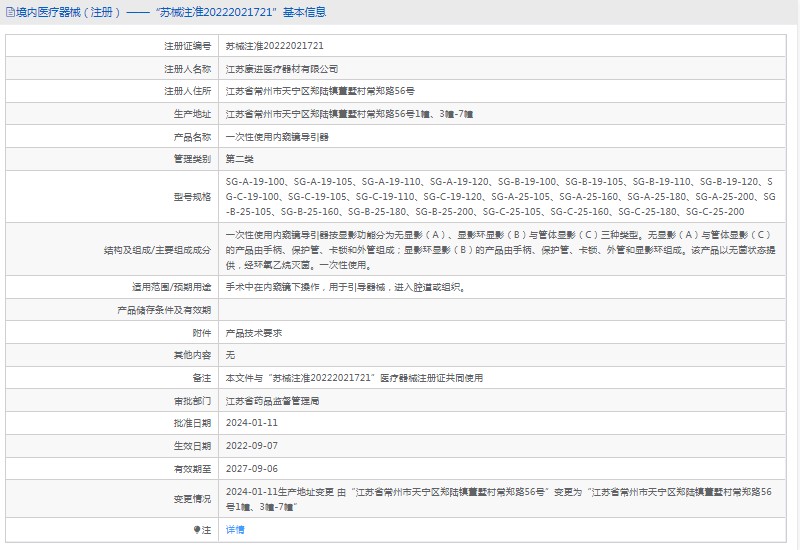Screen dimensions: 800x550
Task: Click the document icon beside the page title
Action: coord(10,12)
